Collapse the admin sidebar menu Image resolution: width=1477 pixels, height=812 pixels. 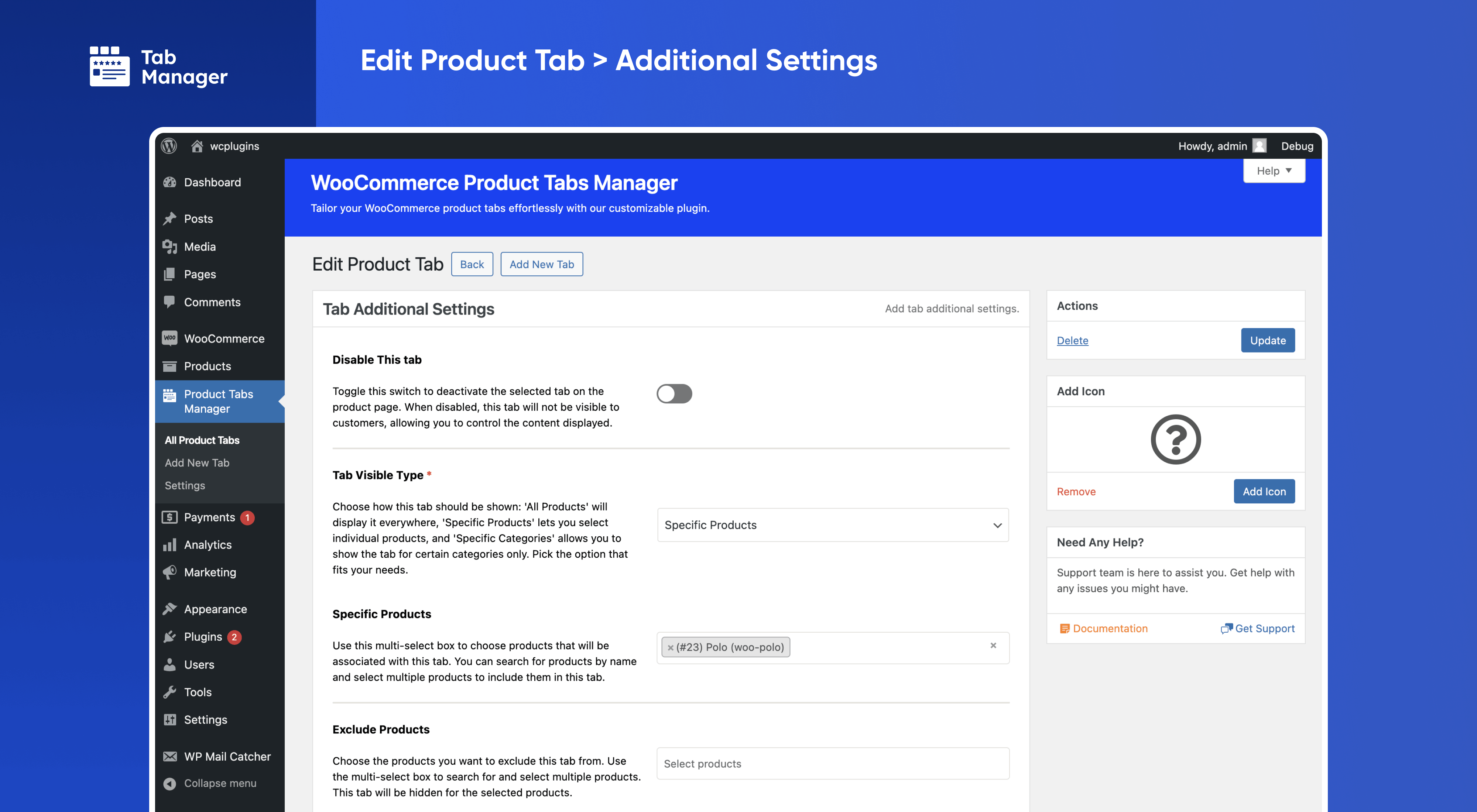219,783
